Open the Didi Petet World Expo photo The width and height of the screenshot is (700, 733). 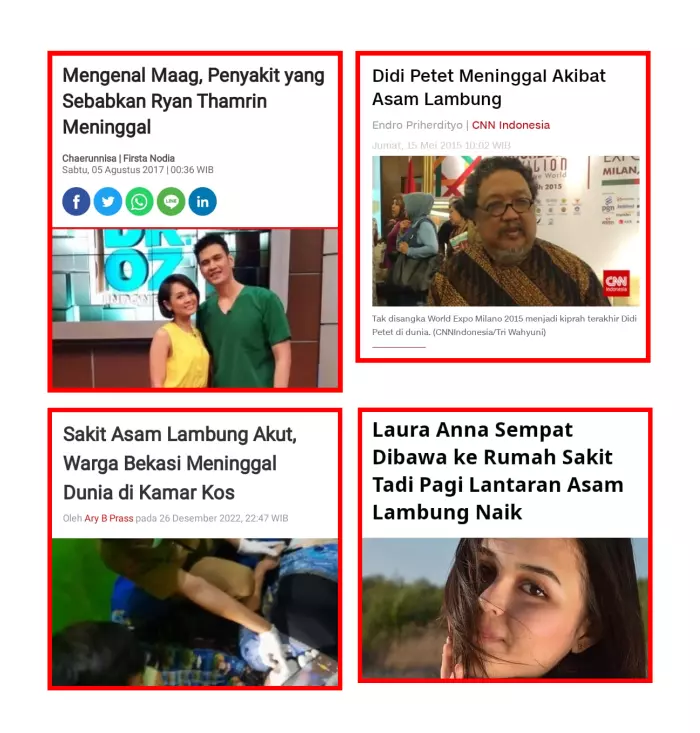point(505,231)
